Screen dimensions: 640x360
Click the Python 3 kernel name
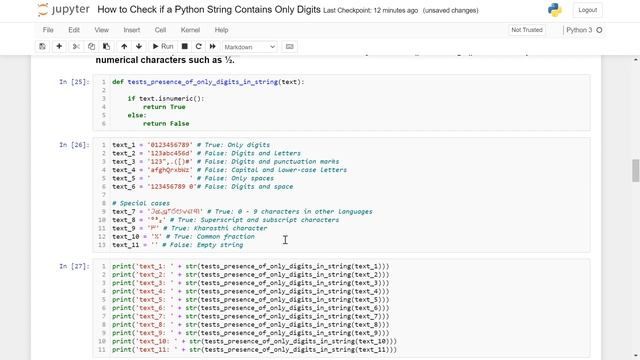pos(579,30)
